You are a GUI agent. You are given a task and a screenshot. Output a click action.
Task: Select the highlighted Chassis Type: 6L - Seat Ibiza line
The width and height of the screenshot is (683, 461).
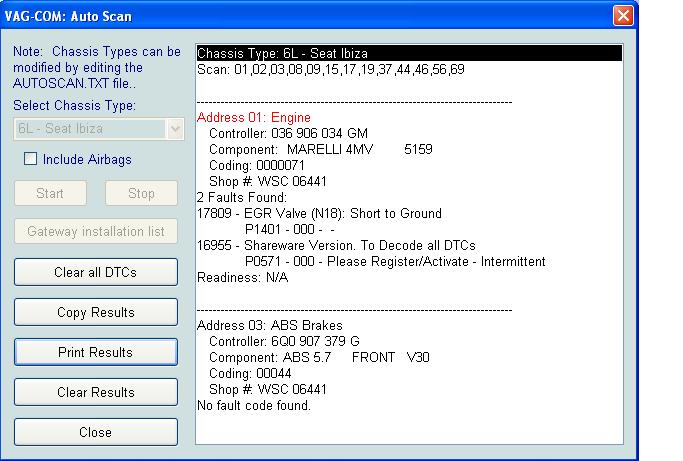pyautogui.click(x=409, y=53)
